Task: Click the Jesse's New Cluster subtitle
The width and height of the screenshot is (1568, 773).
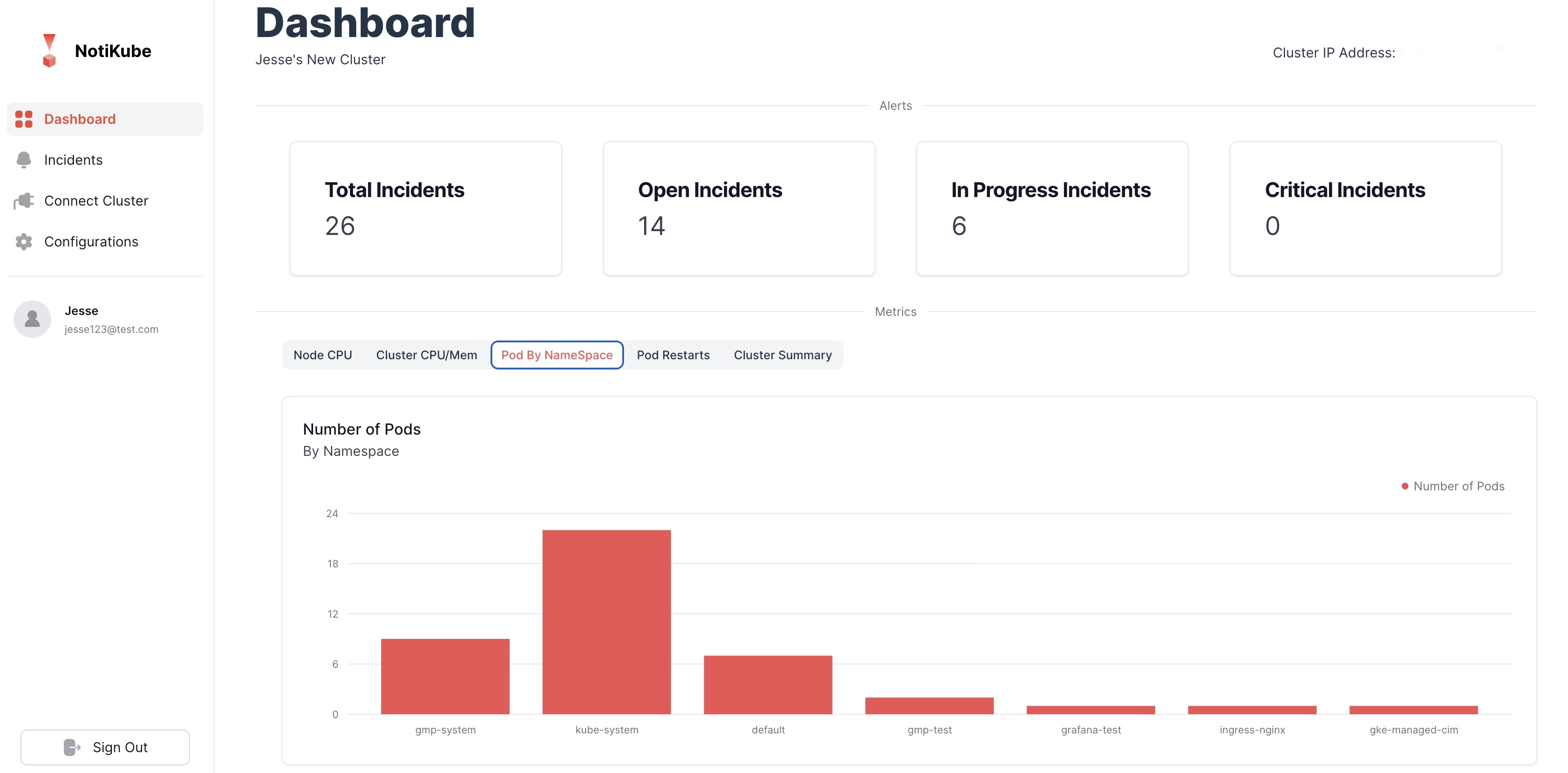Action: [320, 60]
